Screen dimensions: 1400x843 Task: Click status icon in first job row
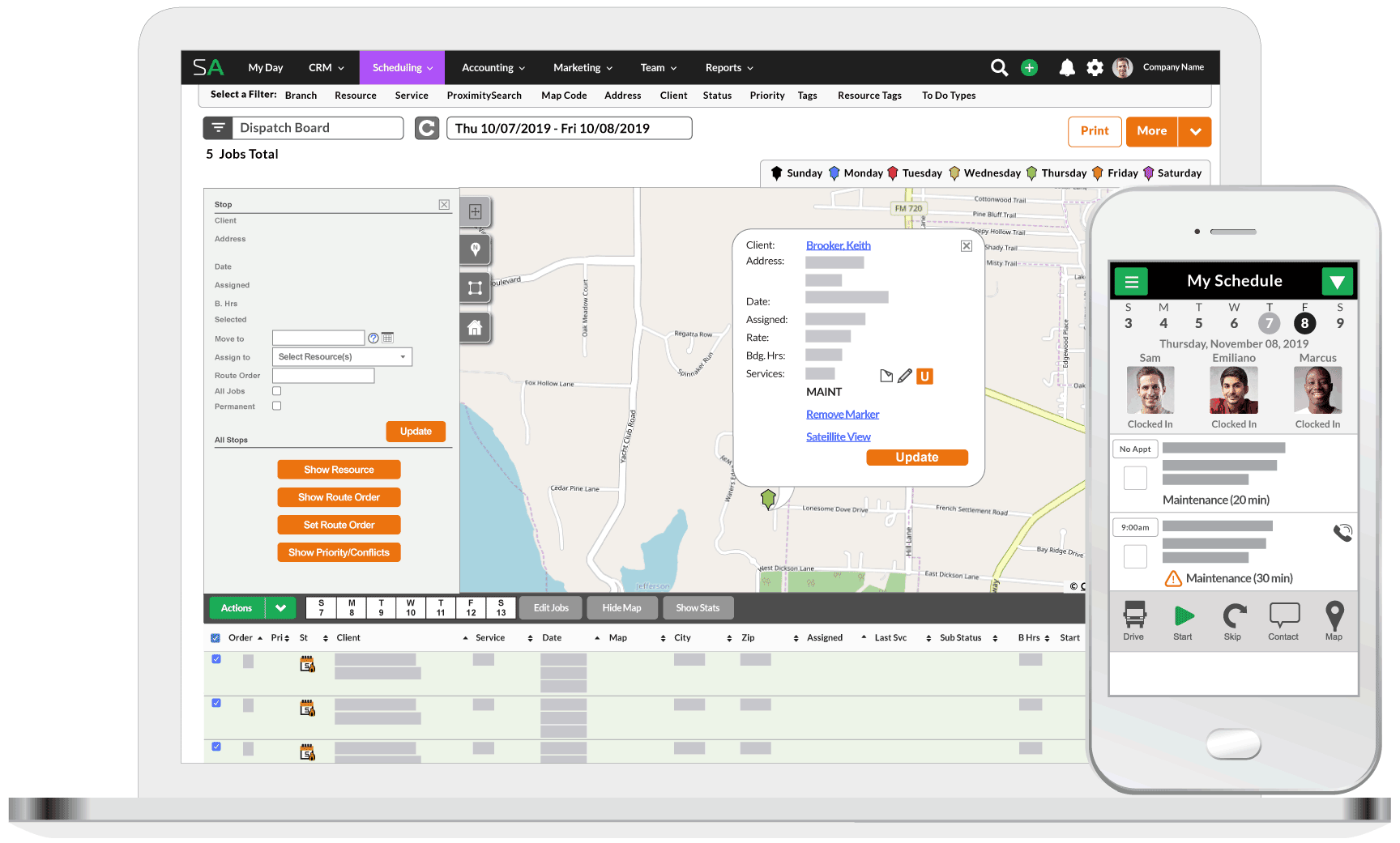(x=307, y=665)
